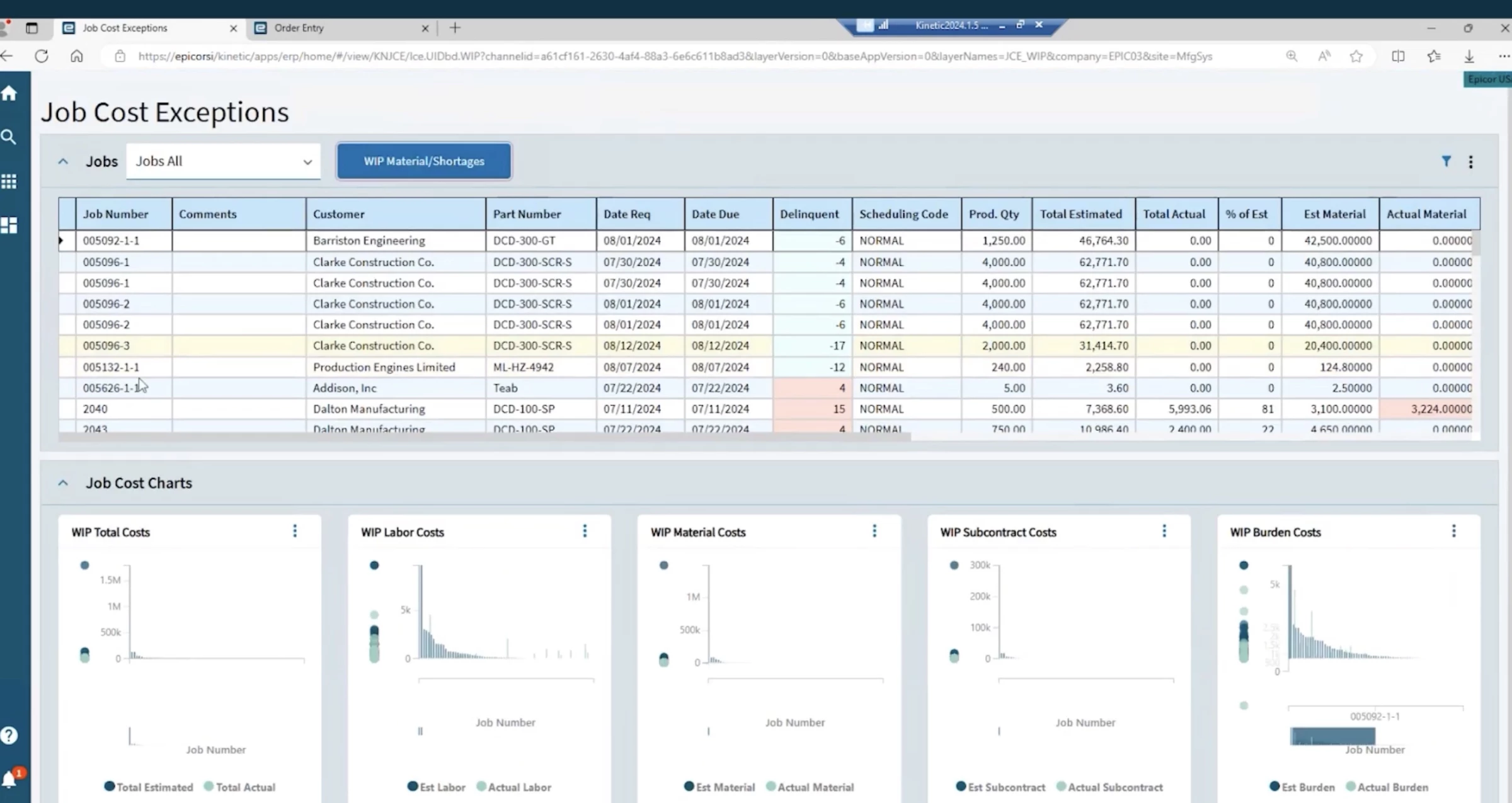
Task: Open the help question mark icon
Action: 9,735
